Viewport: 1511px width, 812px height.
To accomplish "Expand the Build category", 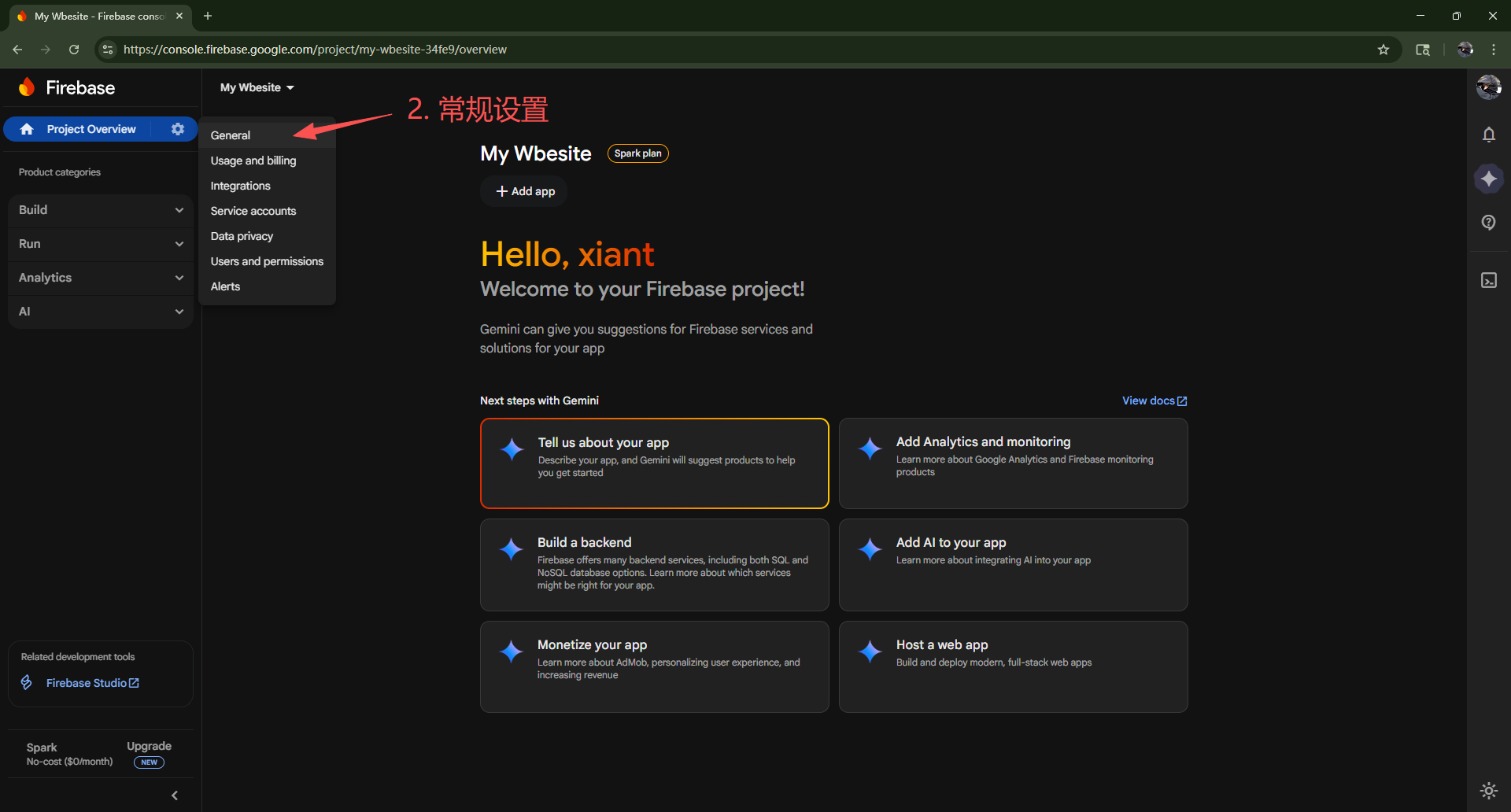I will (101, 210).
